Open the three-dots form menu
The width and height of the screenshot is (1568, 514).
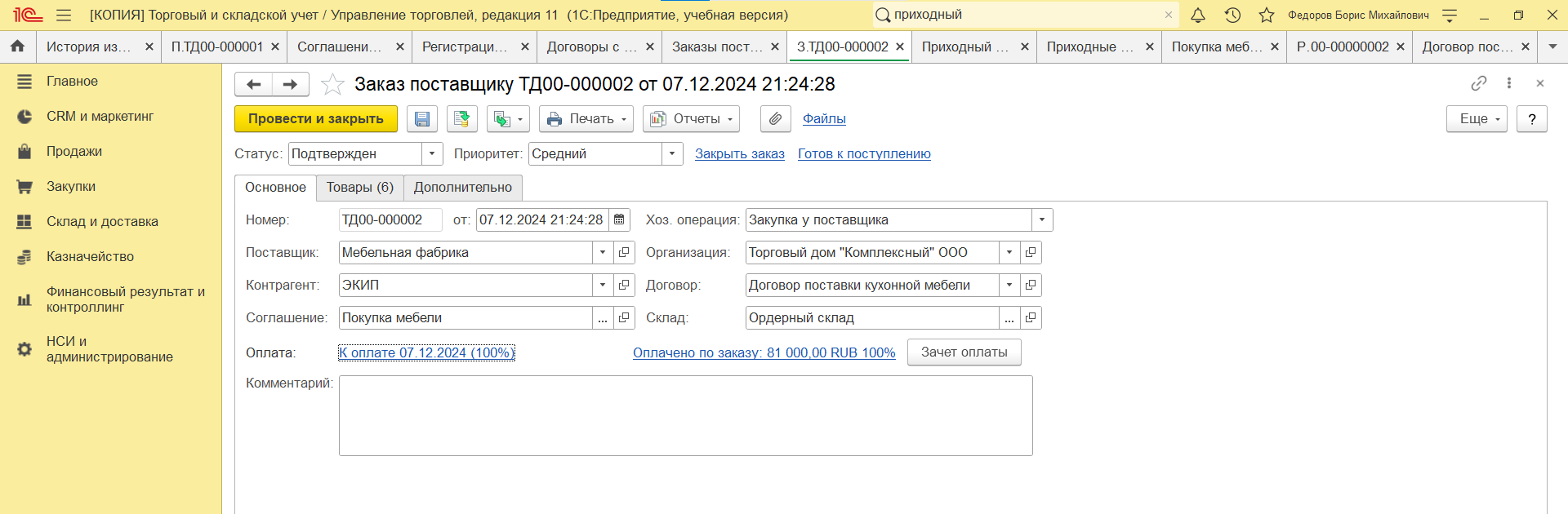click(1509, 83)
